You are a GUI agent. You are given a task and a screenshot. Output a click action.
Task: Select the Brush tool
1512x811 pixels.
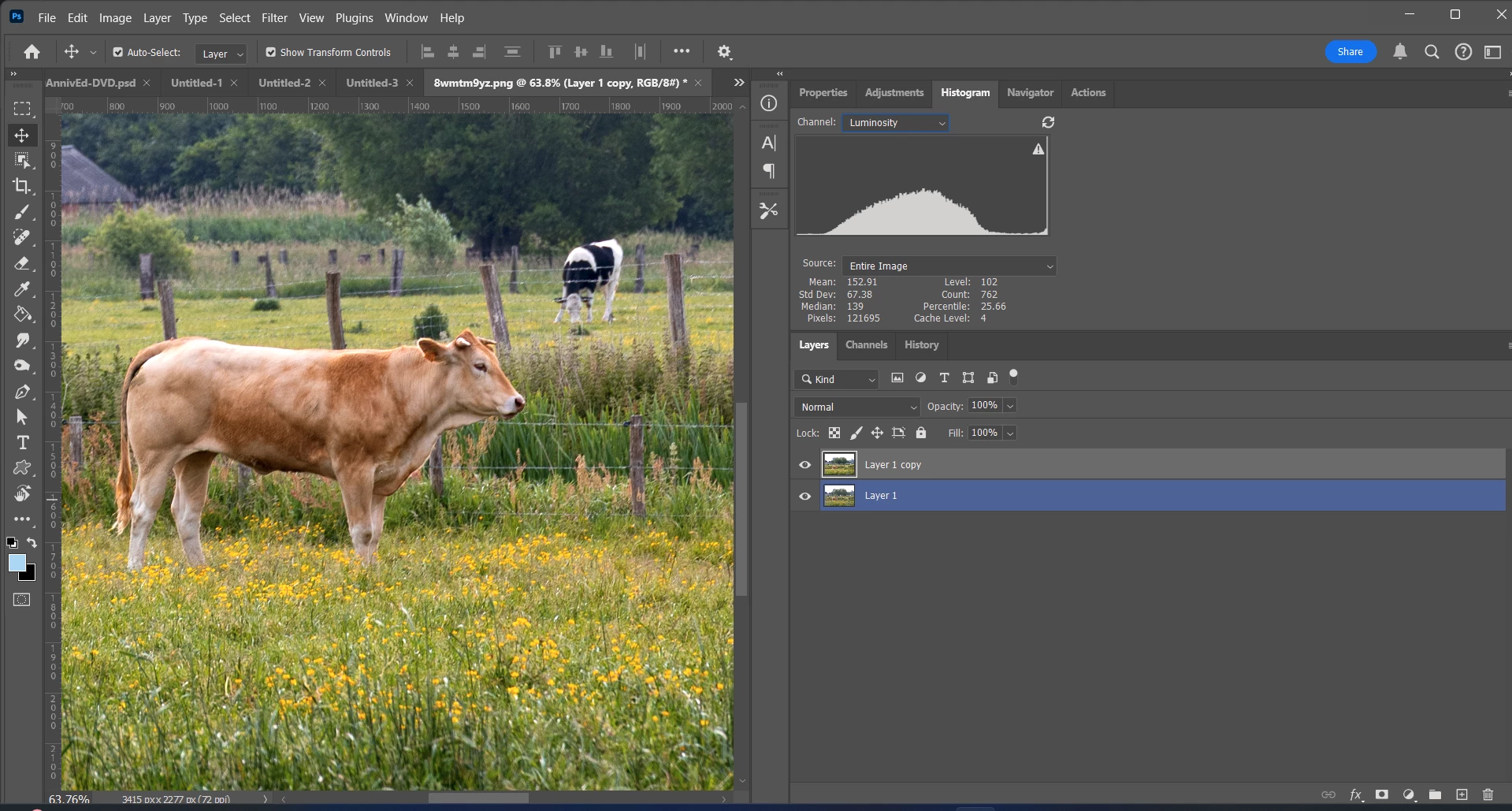tap(22, 212)
